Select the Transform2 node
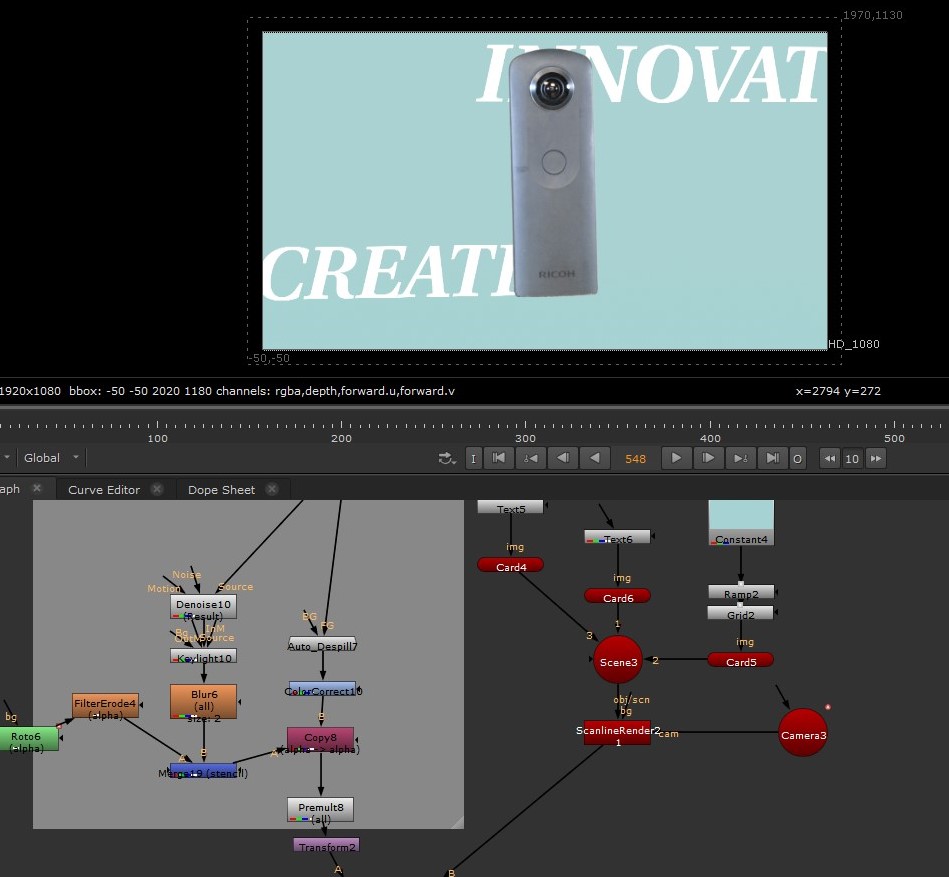 click(326, 845)
